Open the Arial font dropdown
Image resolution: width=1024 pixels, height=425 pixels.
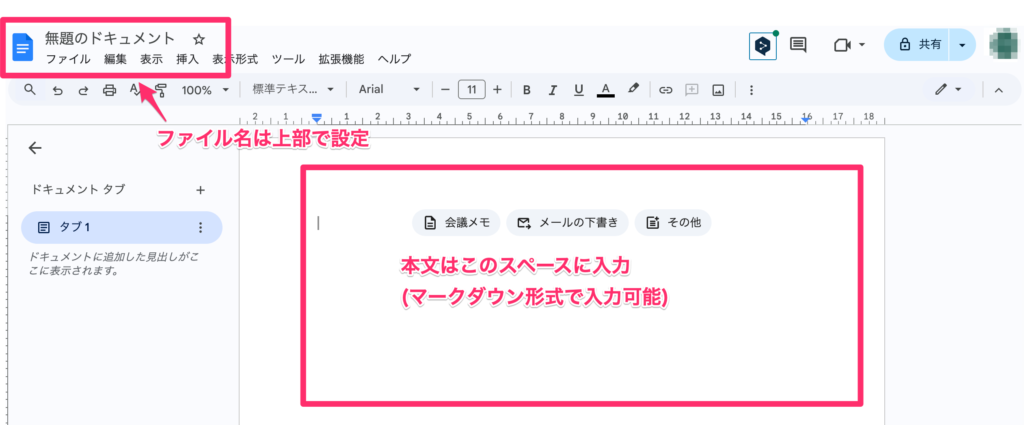coord(389,90)
